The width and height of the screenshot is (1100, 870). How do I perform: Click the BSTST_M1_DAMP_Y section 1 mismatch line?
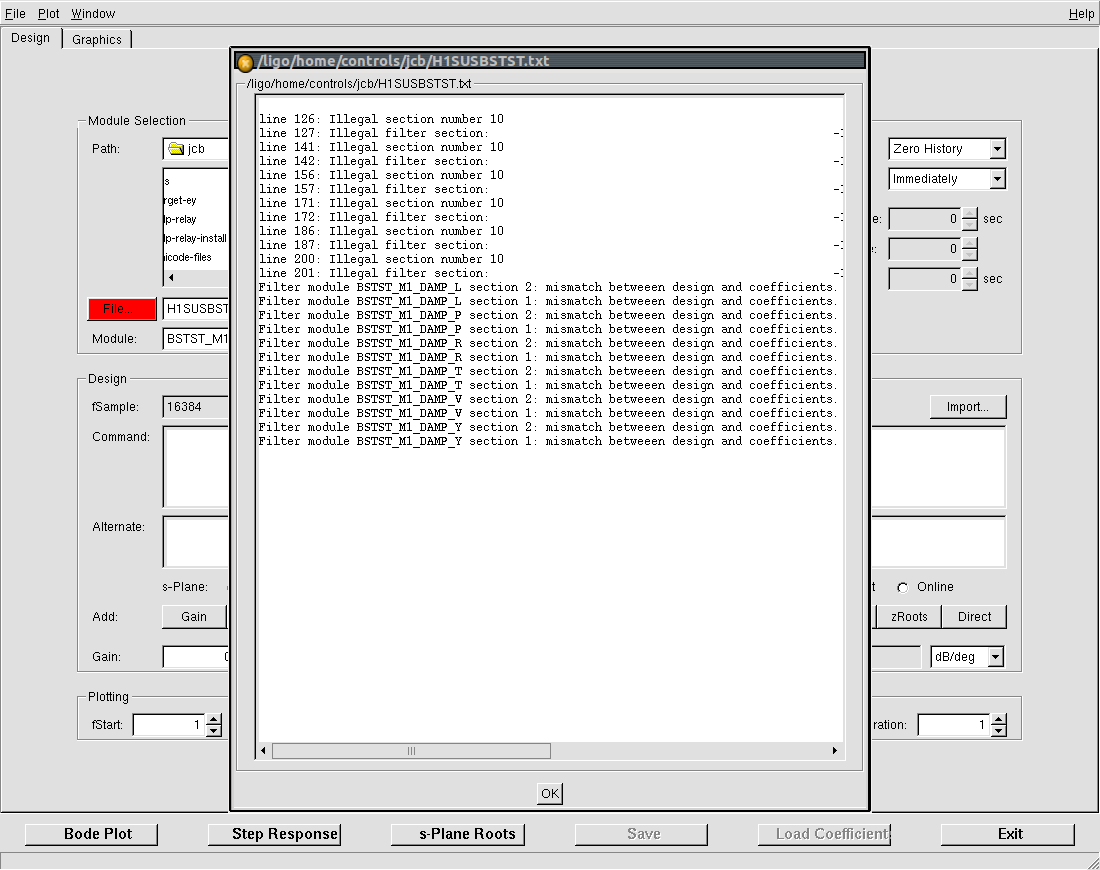point(547,442)
